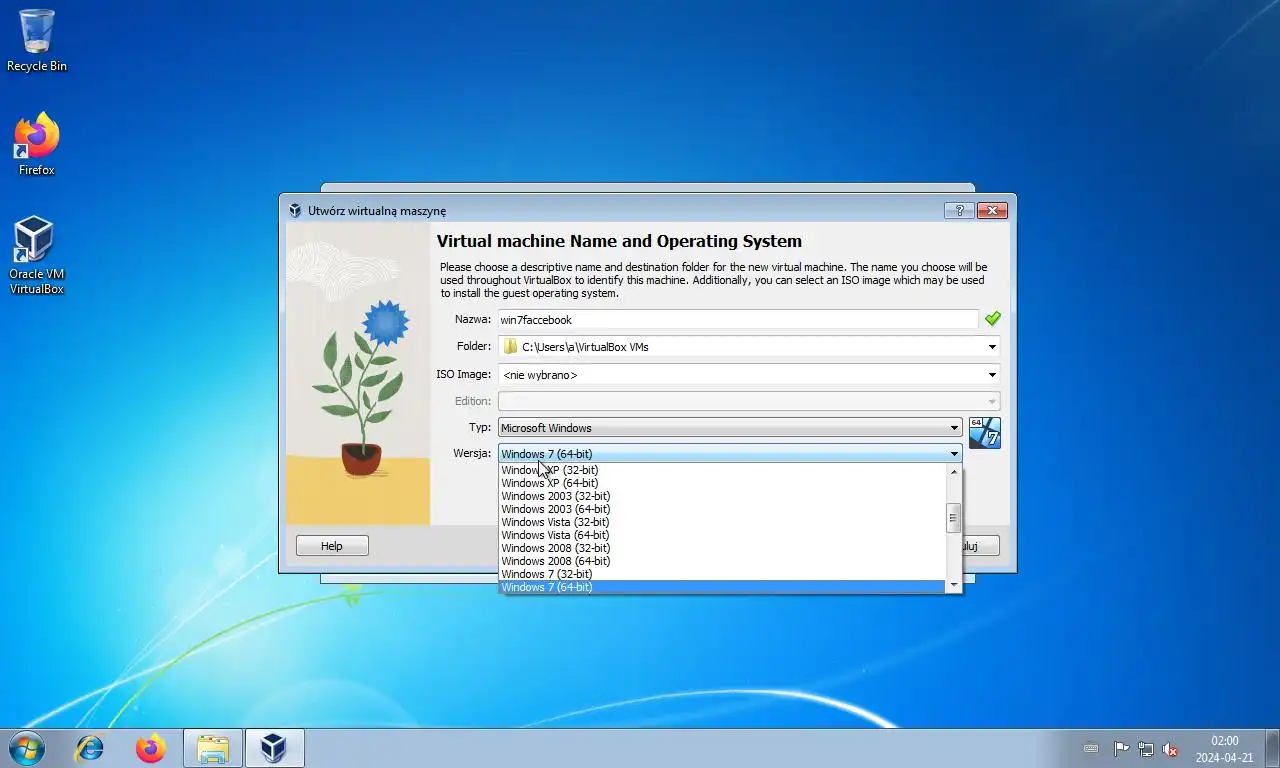Launch Internet Explorer from the taskbar
This screenshot has height=768, width=1280.
point(90,748)
